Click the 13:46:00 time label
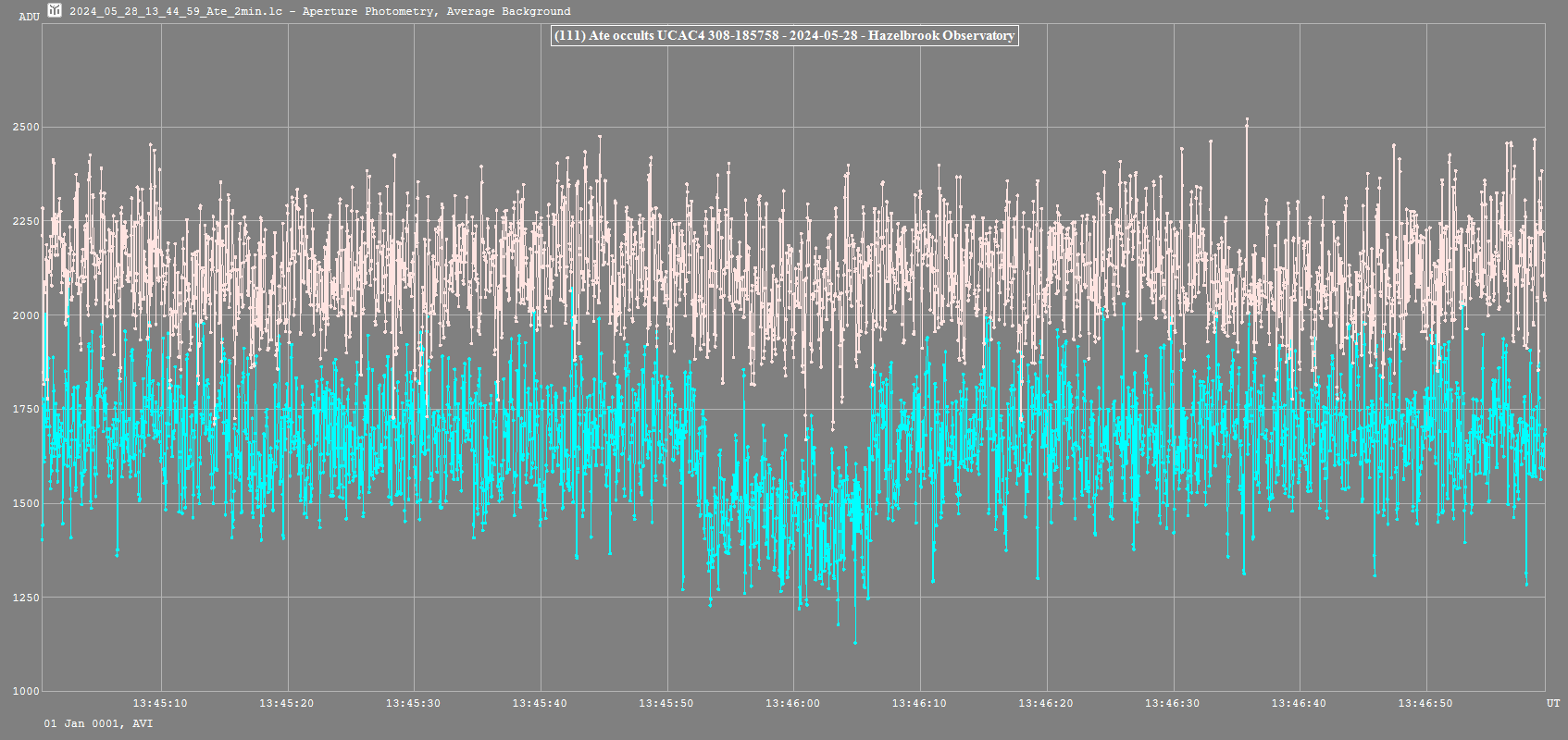 point(792,703)
